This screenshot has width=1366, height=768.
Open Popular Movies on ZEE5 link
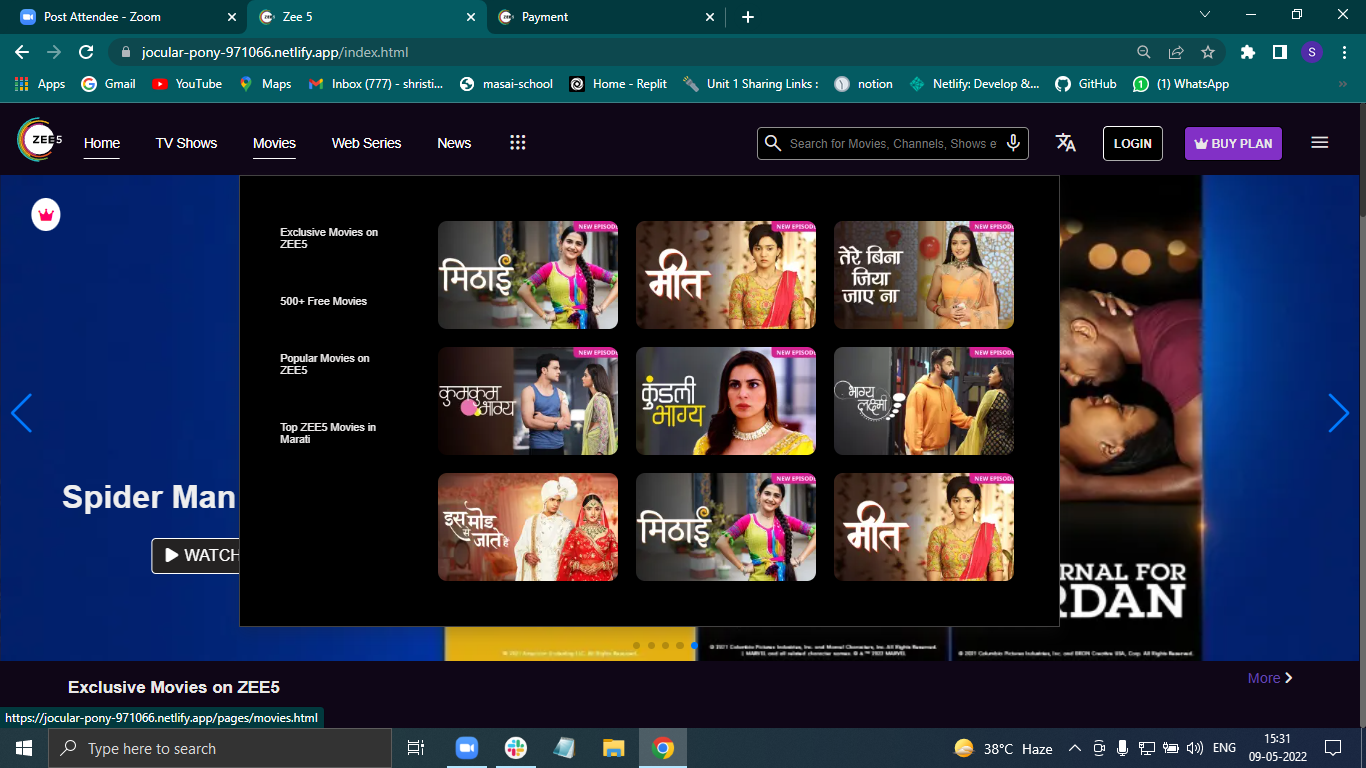(325, 364)
